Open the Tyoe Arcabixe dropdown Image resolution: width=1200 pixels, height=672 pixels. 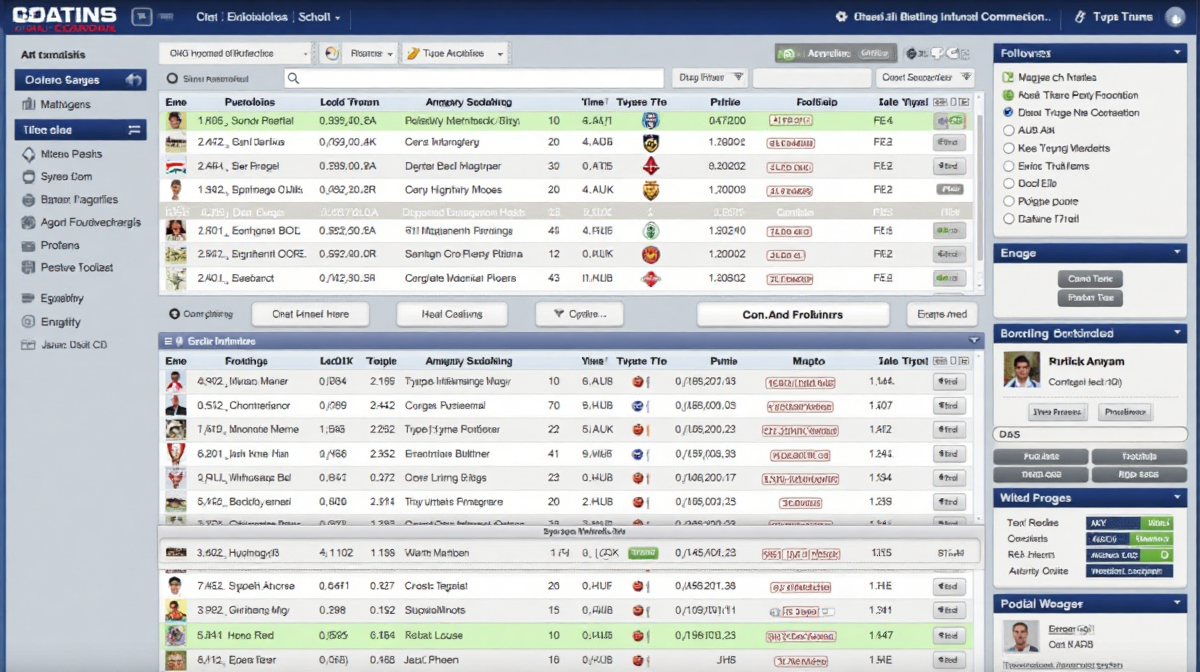[x=455, y=54]
